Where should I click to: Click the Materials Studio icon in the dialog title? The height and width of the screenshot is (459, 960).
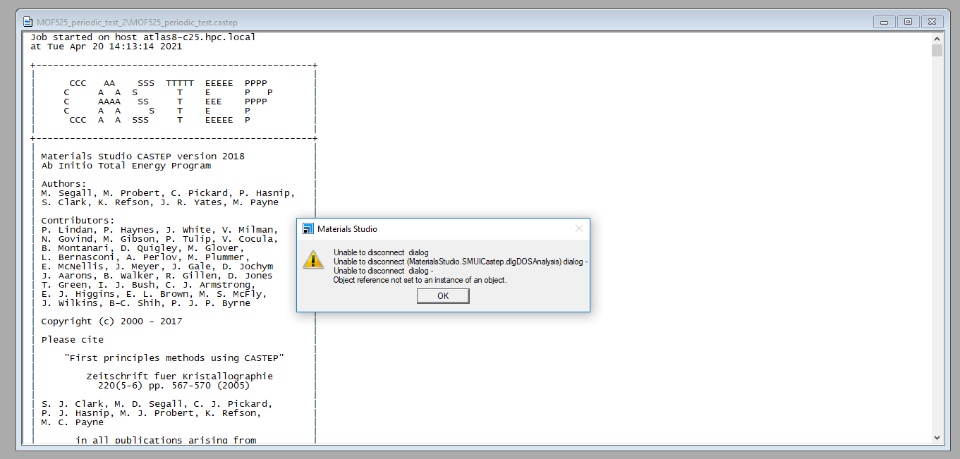[308, 229]
